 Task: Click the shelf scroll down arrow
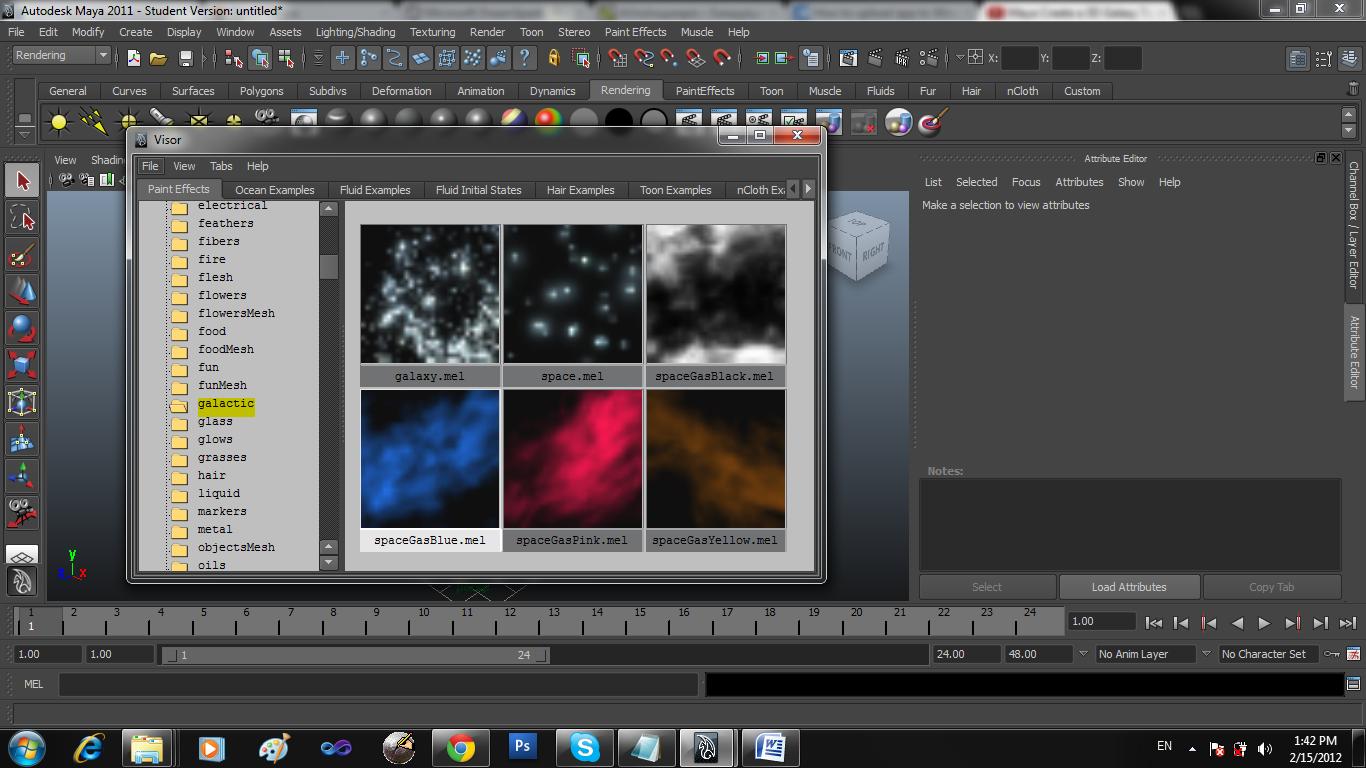[x=1348, y=130]
